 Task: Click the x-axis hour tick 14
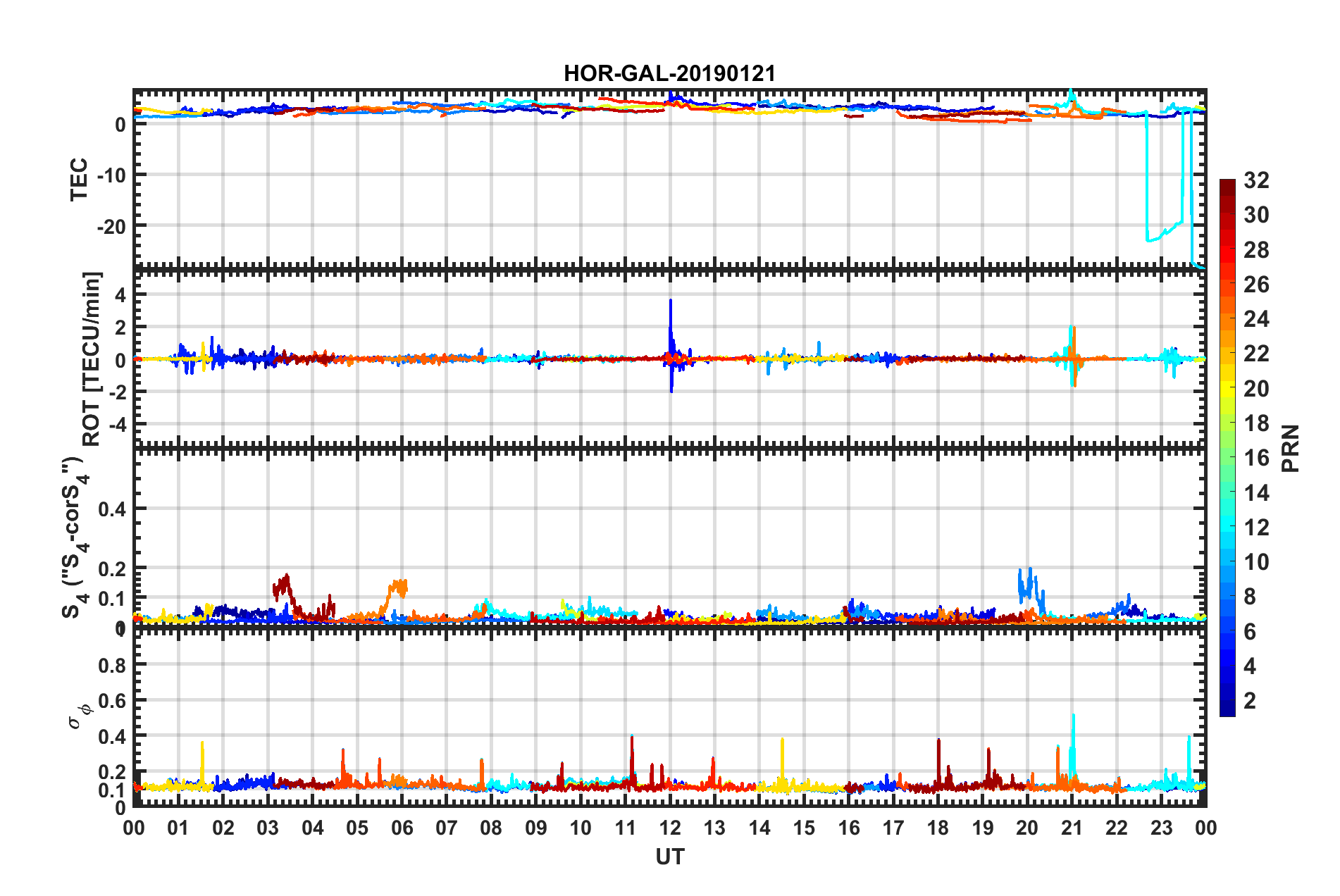pos(759,828)
